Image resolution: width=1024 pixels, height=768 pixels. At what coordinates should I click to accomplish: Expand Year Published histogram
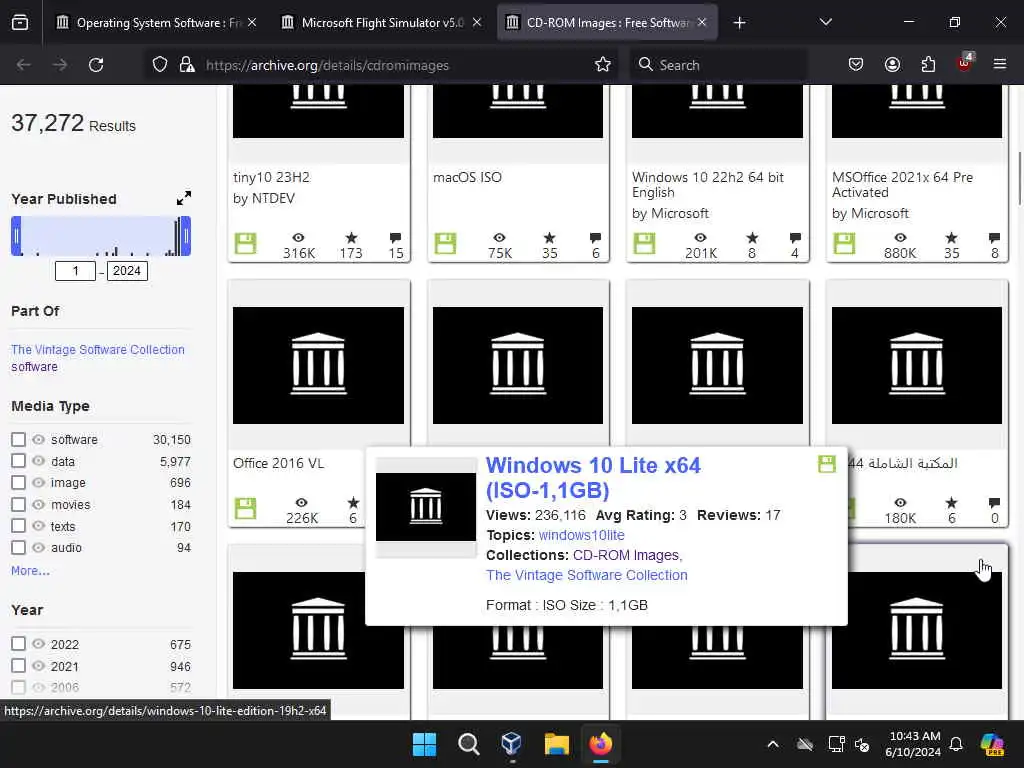[x=184, y=198]
